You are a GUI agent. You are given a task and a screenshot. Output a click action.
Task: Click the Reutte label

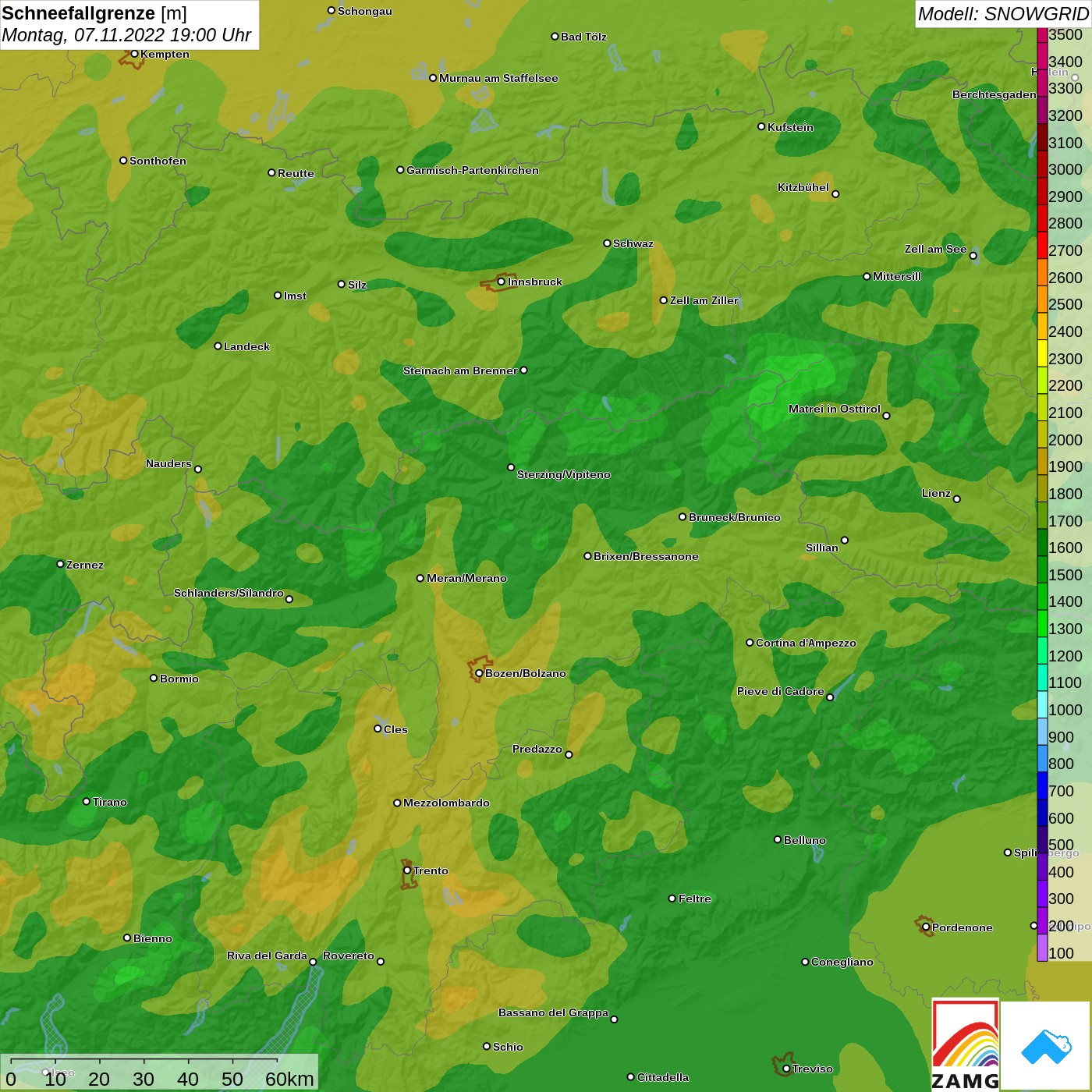296,173
